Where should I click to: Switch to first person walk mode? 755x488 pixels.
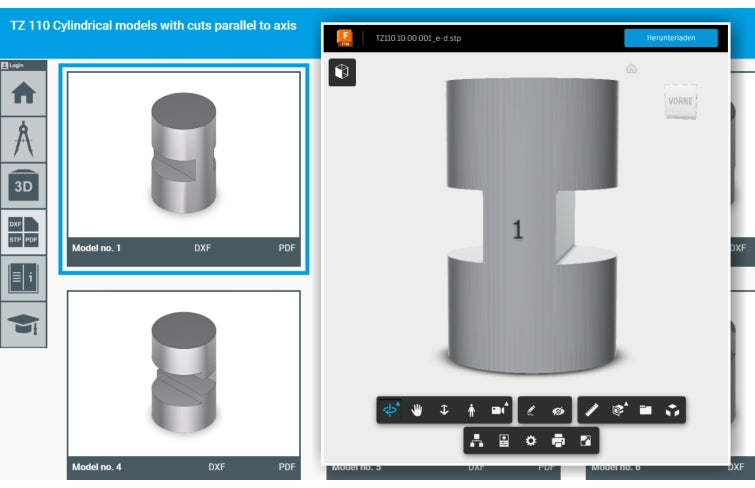[471, 410]
